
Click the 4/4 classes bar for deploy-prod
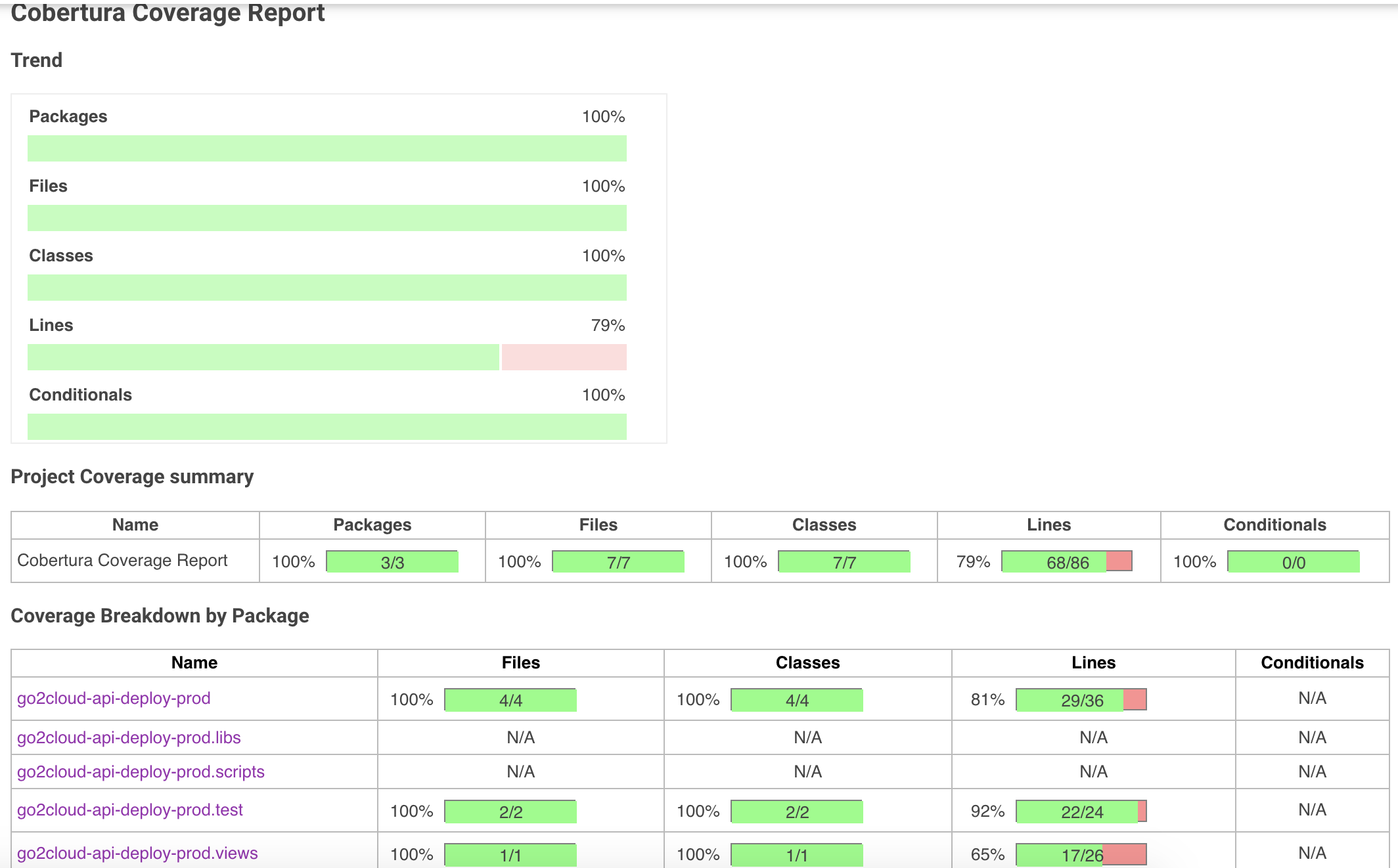click(x=797, y=700)
